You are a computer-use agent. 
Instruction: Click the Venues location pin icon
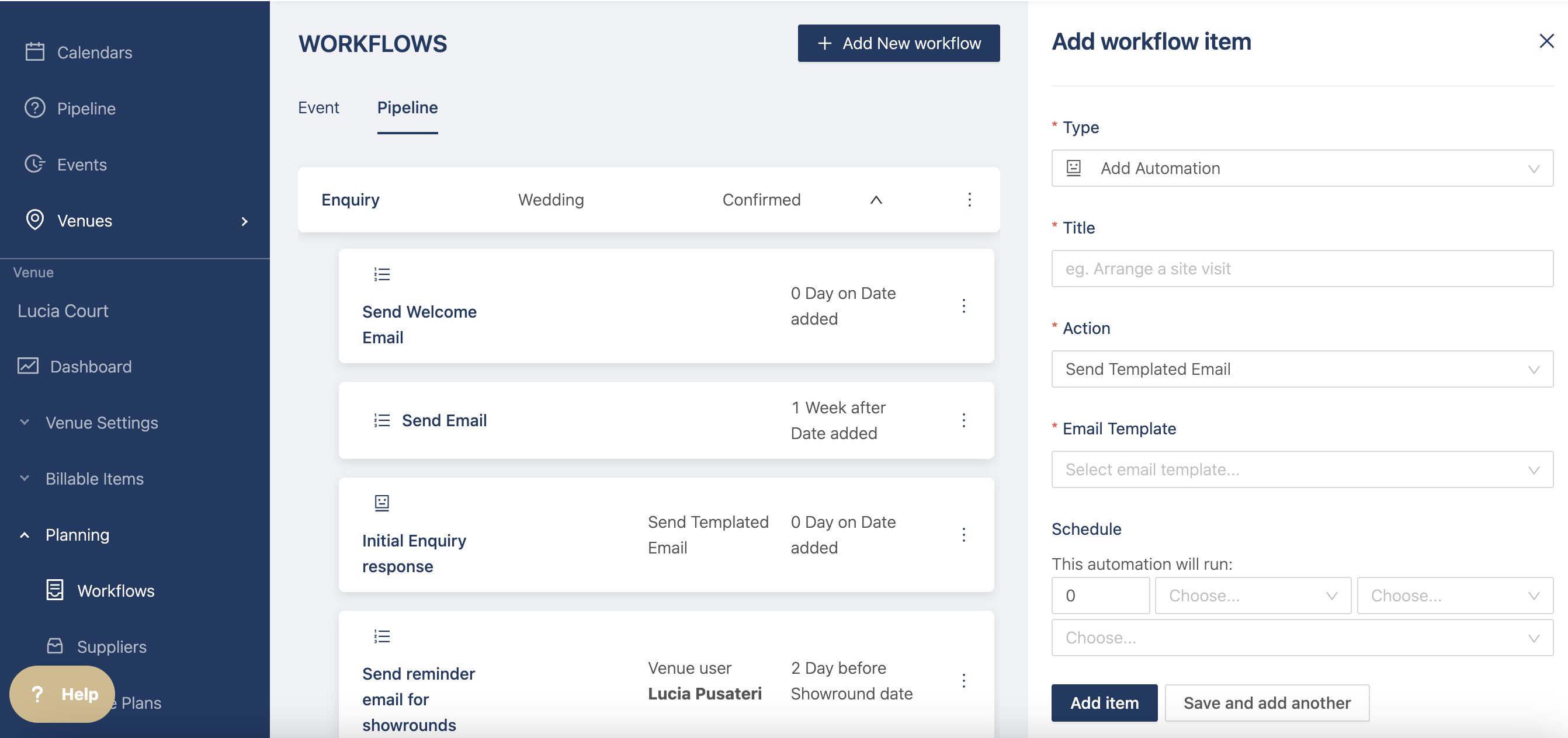click(34, 220)
